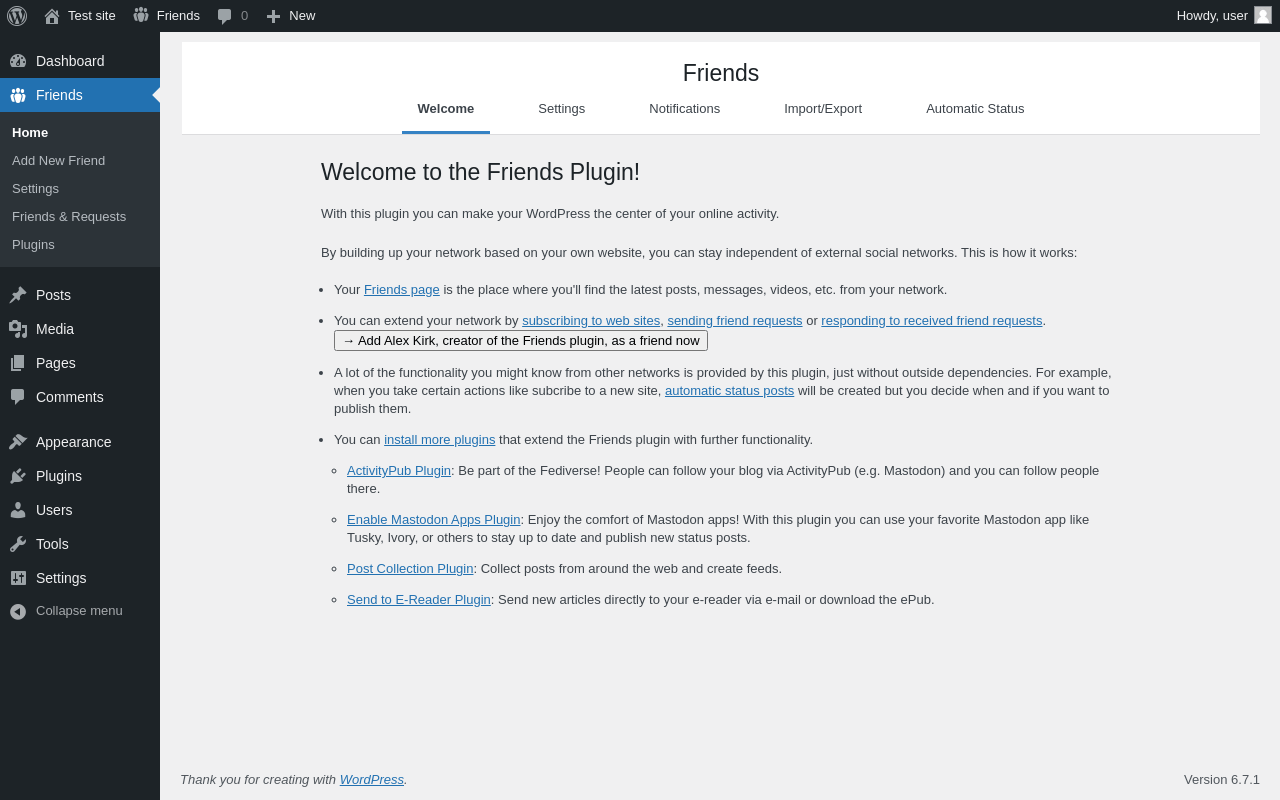The image size is (1280, 800).
Task: Open the automatic status posts link
Action: [729, 391]
